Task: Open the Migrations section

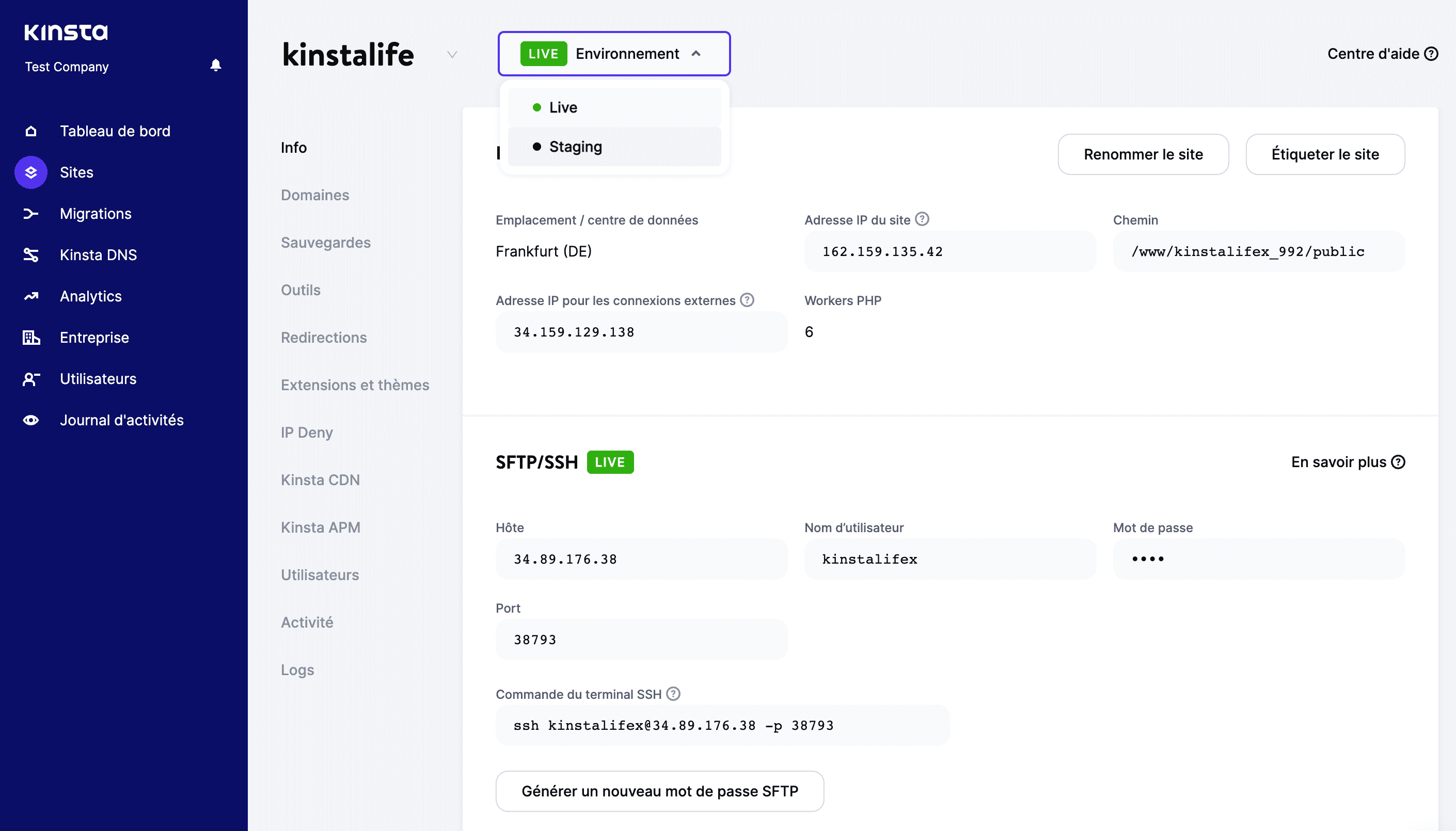Action: 96,214
